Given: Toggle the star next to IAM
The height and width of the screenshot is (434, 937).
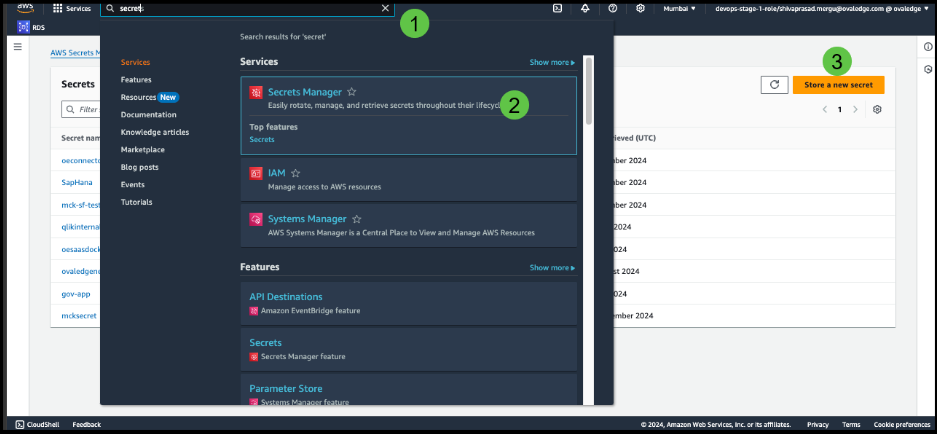Looking at the screenshot, I should coord(295,173).
